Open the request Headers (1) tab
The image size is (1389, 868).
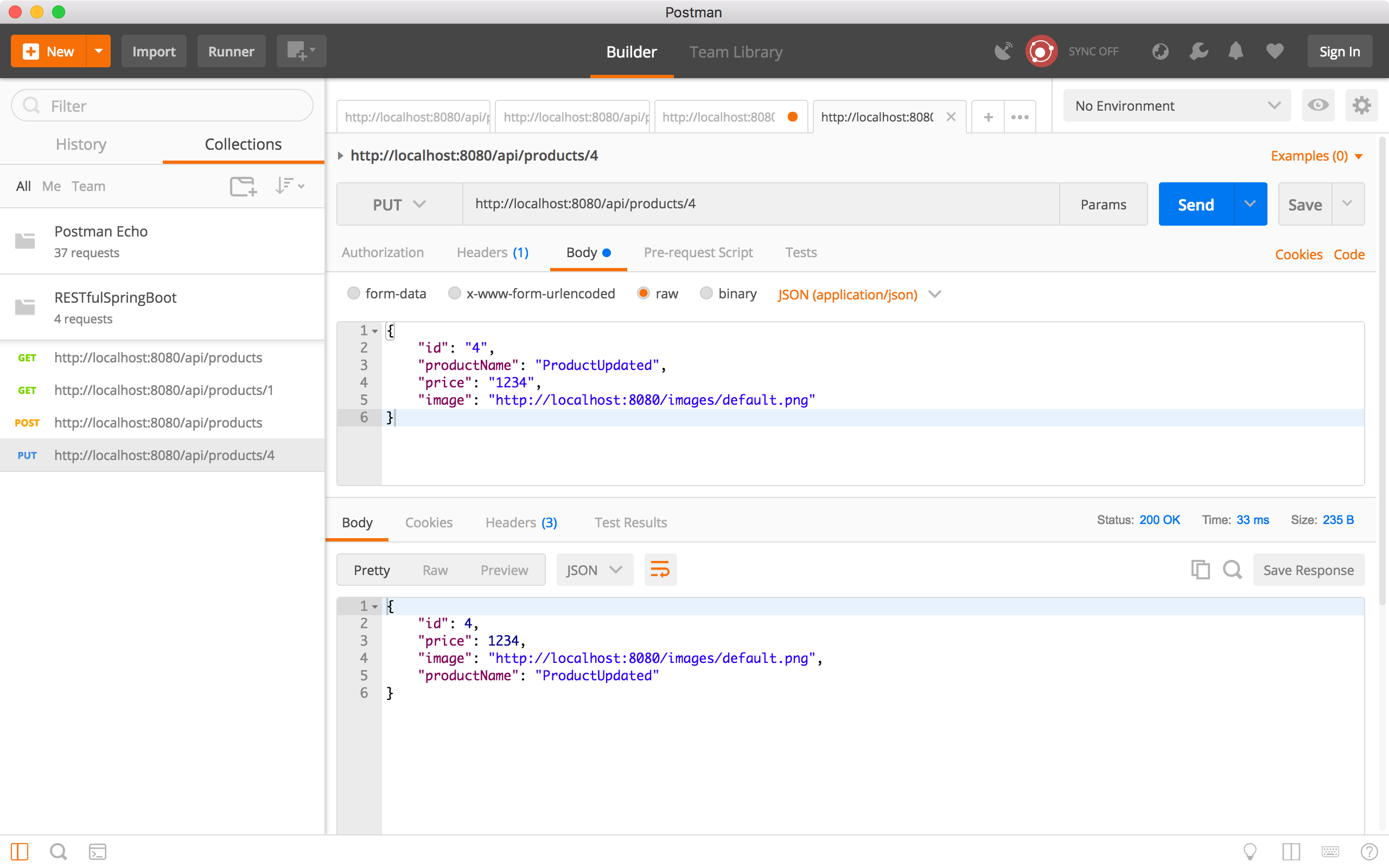pyautogui.click(x=493, y=253)
